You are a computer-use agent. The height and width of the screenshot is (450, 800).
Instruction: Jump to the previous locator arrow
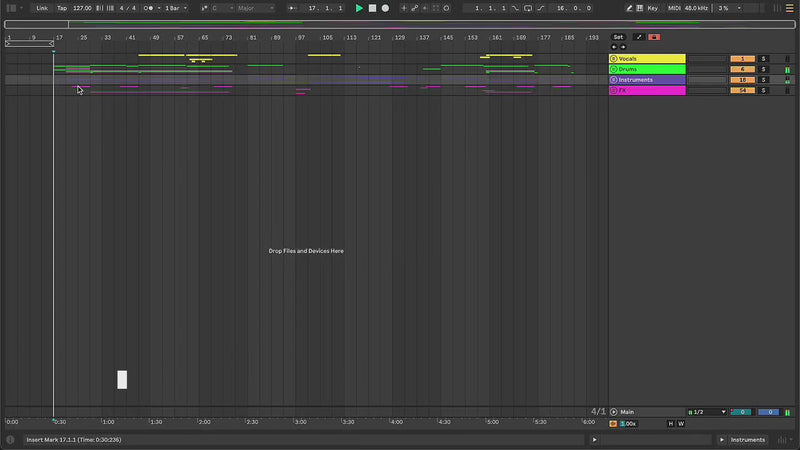[x=614, y=46]
